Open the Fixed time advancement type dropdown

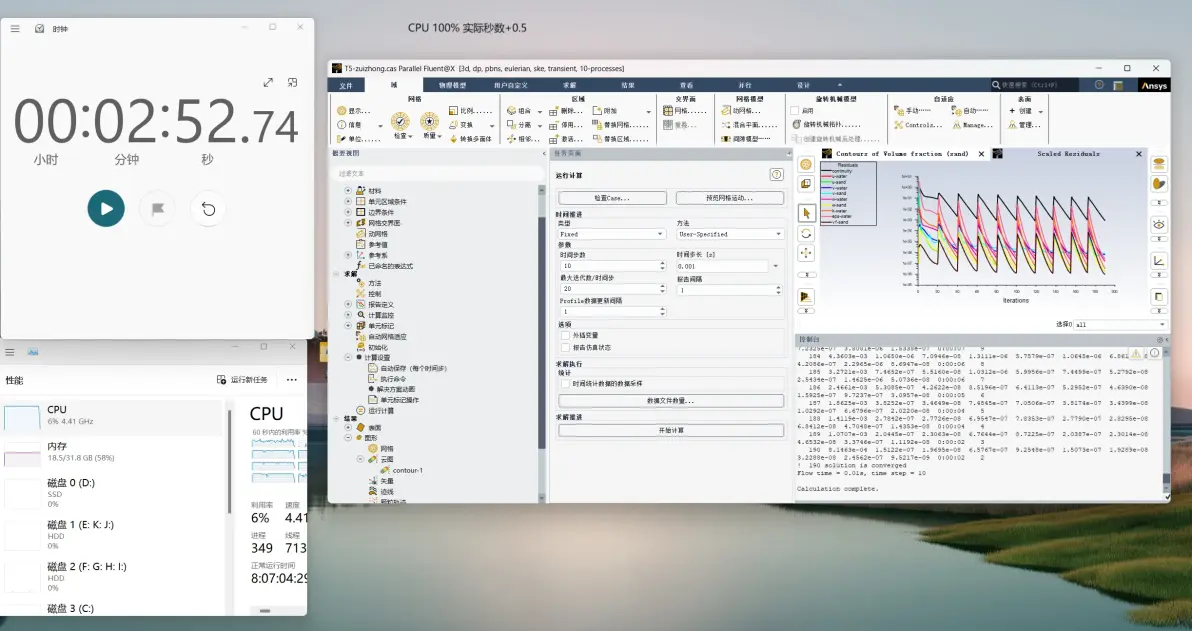[611, 234]
